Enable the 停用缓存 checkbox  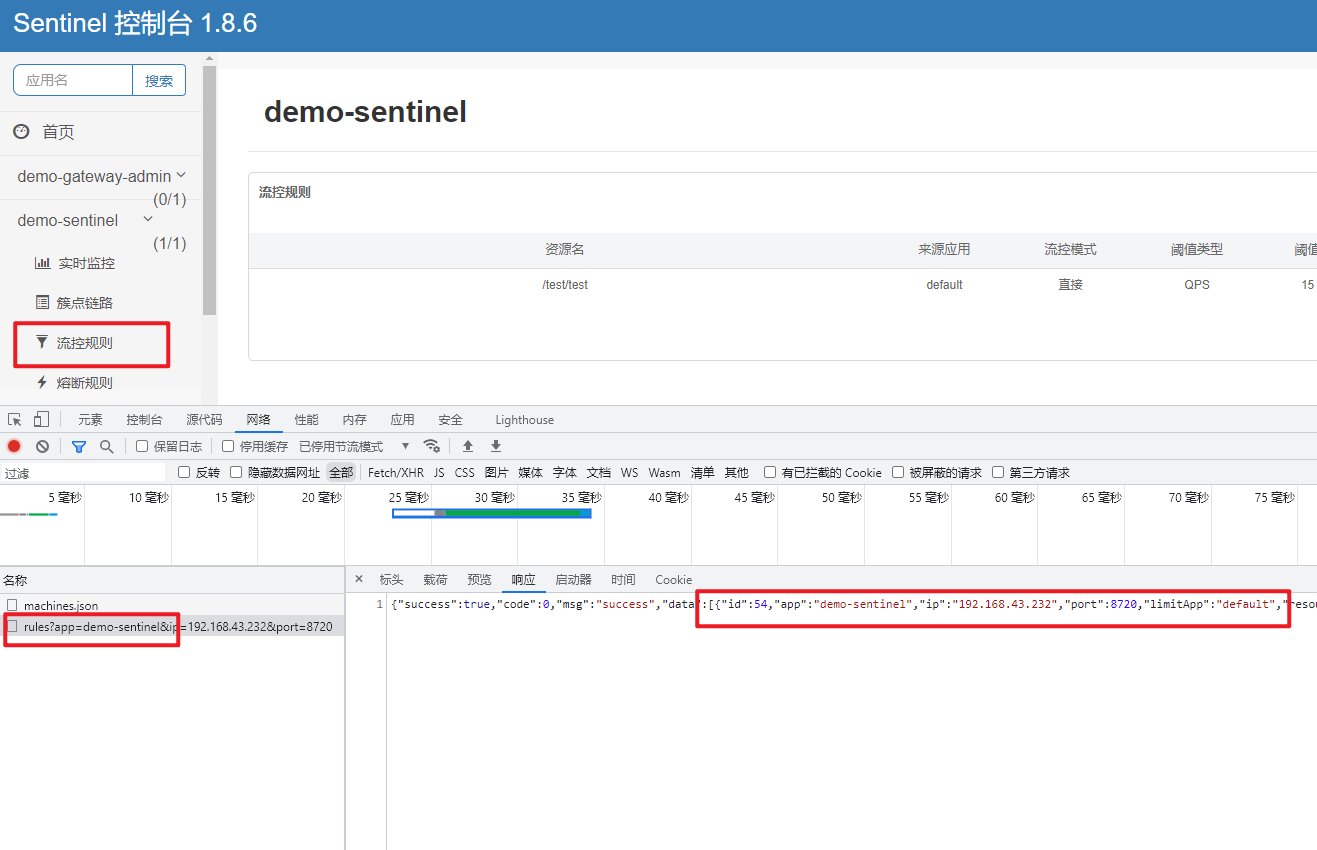coord(228,446)
